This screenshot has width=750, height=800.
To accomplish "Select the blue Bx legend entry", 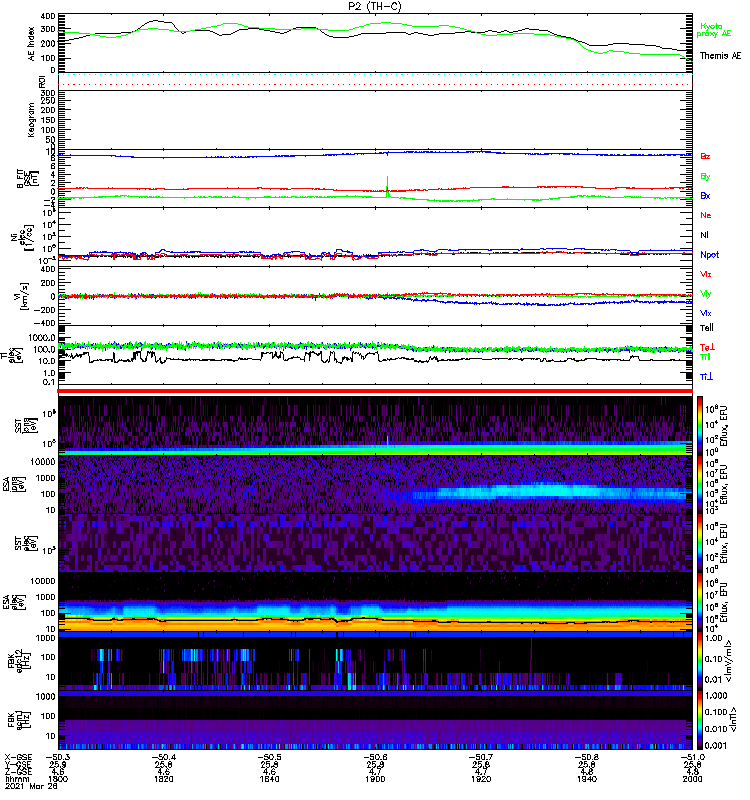I will point(705,195).
